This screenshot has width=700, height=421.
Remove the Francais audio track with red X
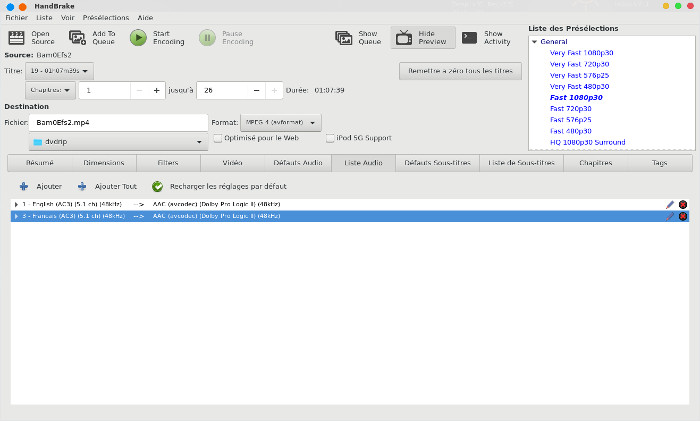(x=683, y=216)
